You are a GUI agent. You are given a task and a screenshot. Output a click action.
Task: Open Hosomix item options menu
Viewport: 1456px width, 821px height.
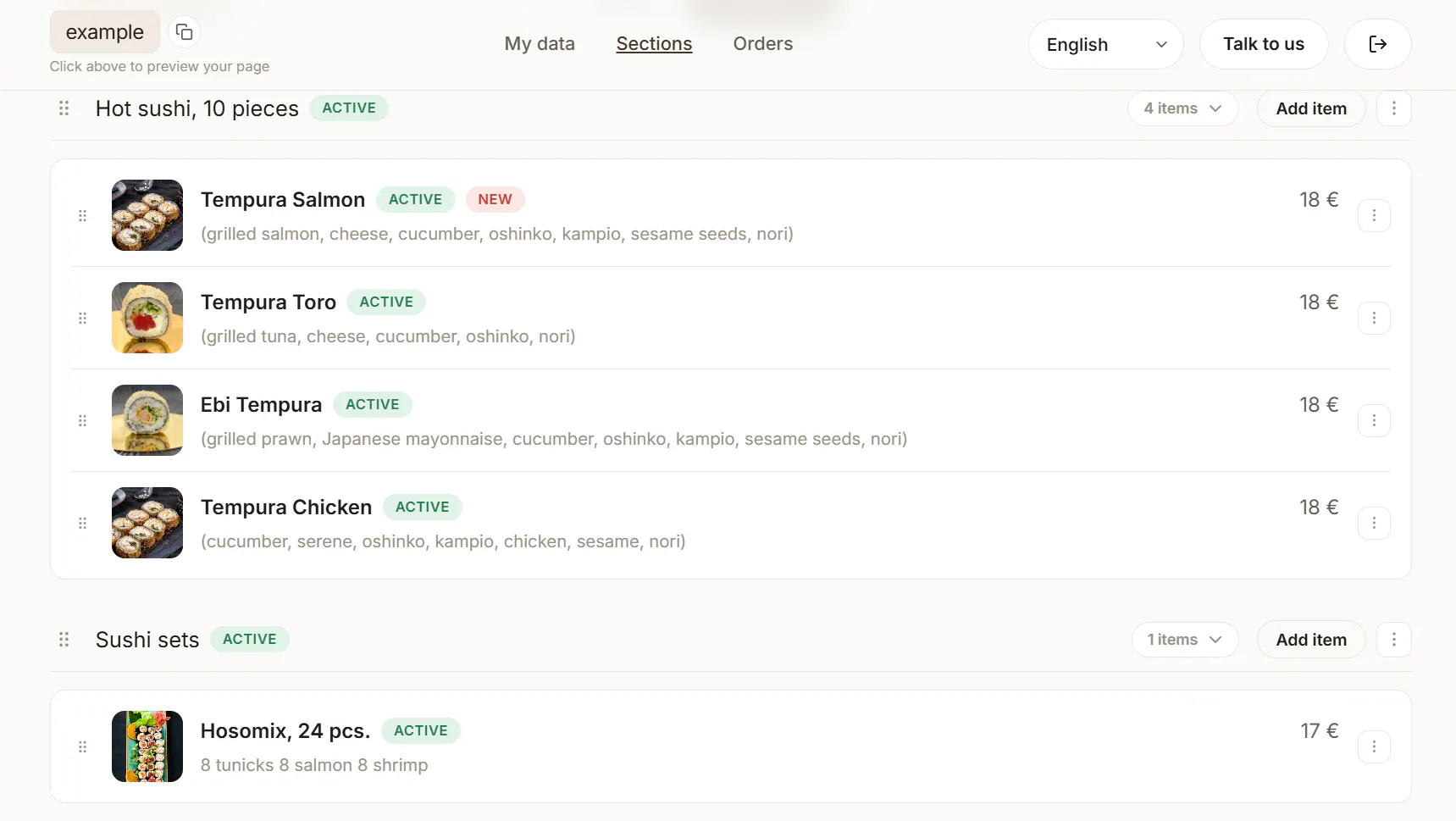[x=1374, y=747]
